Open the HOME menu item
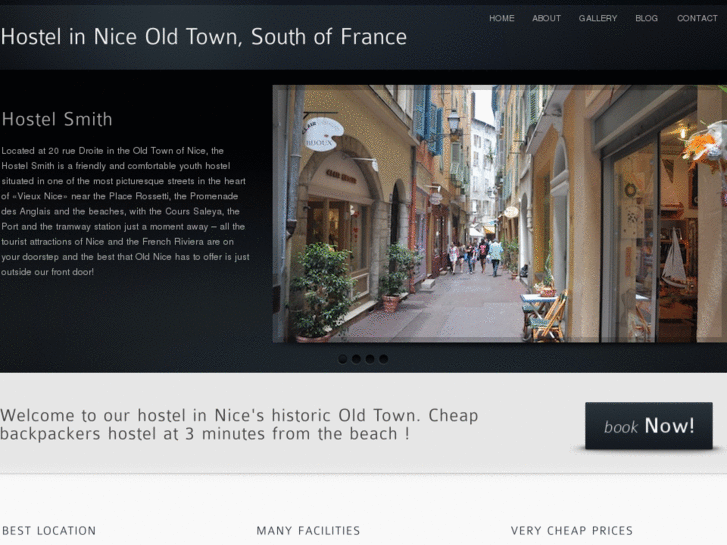This screenshot has height=545, width=727. (x=502, y=18)
